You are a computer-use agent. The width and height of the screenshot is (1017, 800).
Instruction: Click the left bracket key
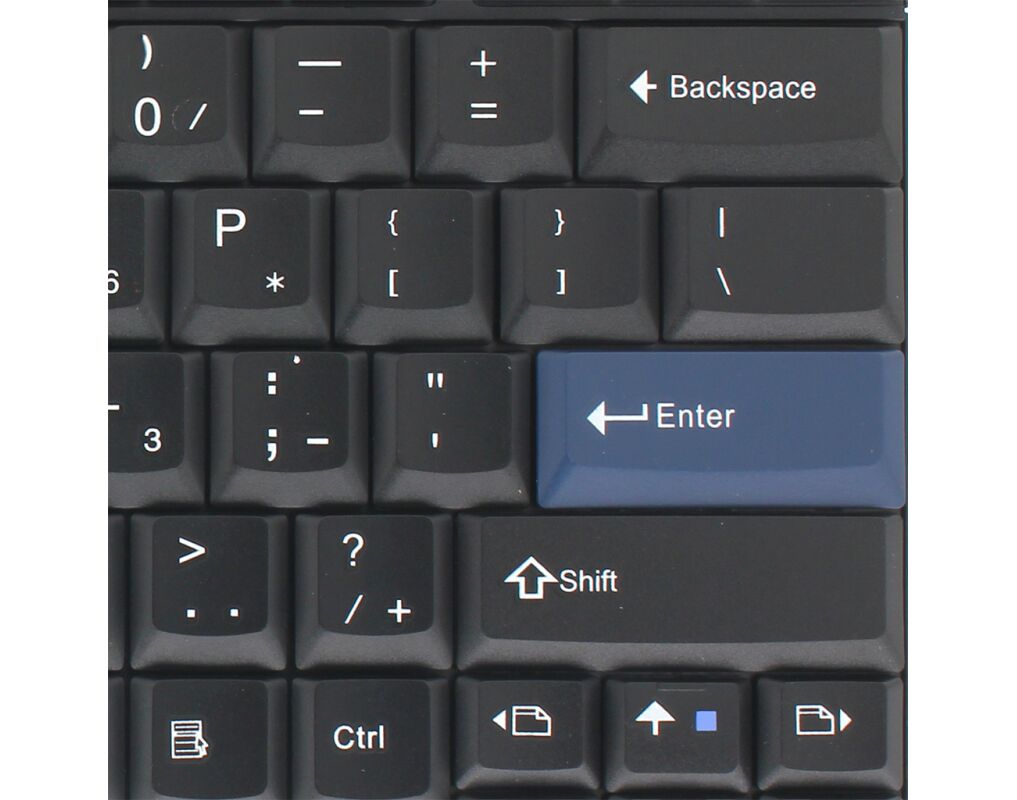coord(414,266)
